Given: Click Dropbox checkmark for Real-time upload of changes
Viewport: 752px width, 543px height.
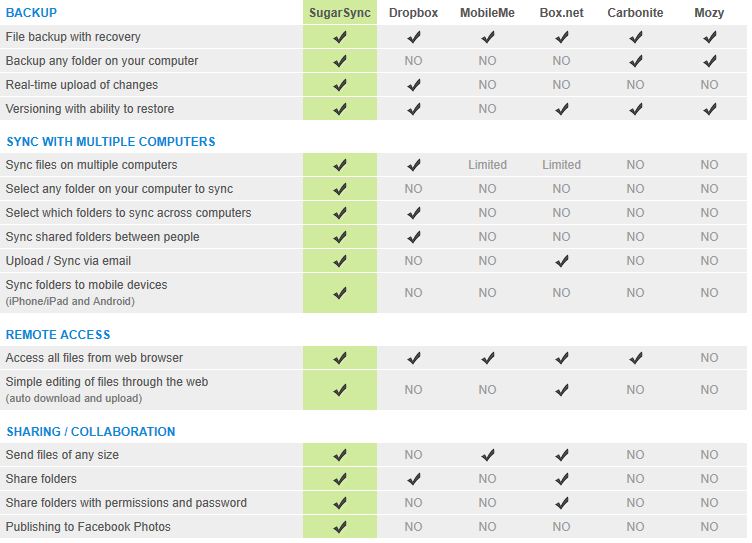Looking at the screenshot, I should coord(414,85).
